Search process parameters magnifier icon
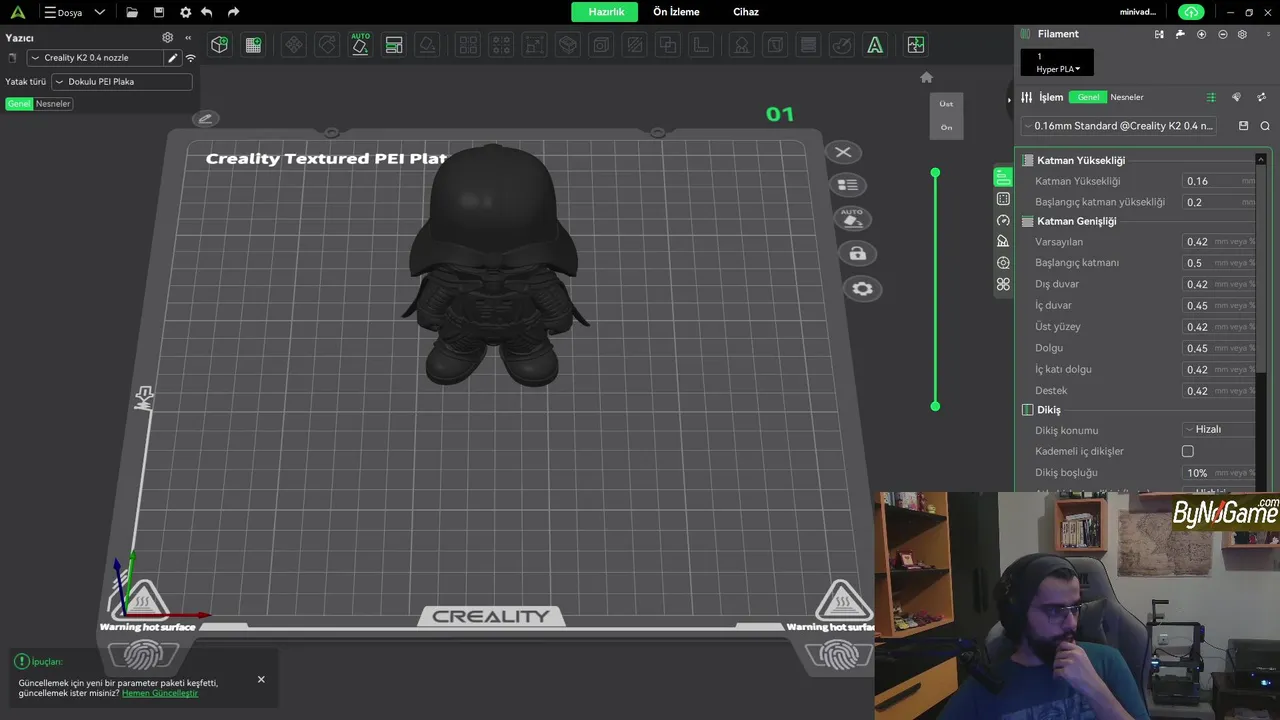This screenshot has height=720, width=1280. 1265,126
